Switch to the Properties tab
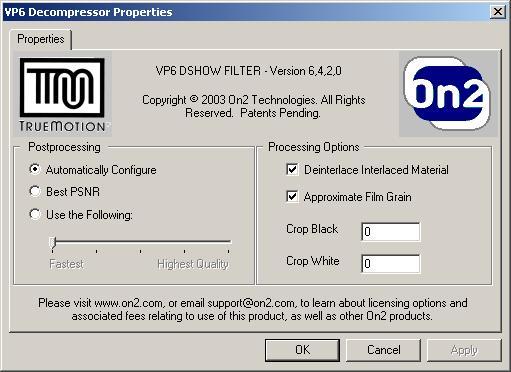Image resolution: width=511 pixels, height=372 pixels. pyautogui.click(x=41, y=39)
